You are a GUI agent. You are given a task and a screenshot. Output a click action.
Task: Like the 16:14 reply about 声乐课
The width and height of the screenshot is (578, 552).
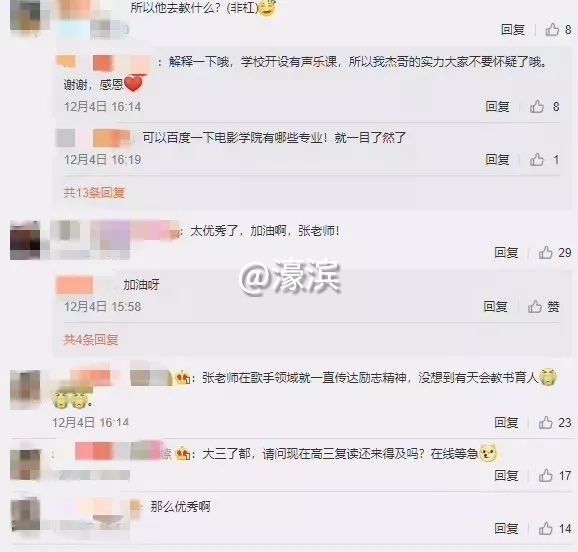pos(537,107)
